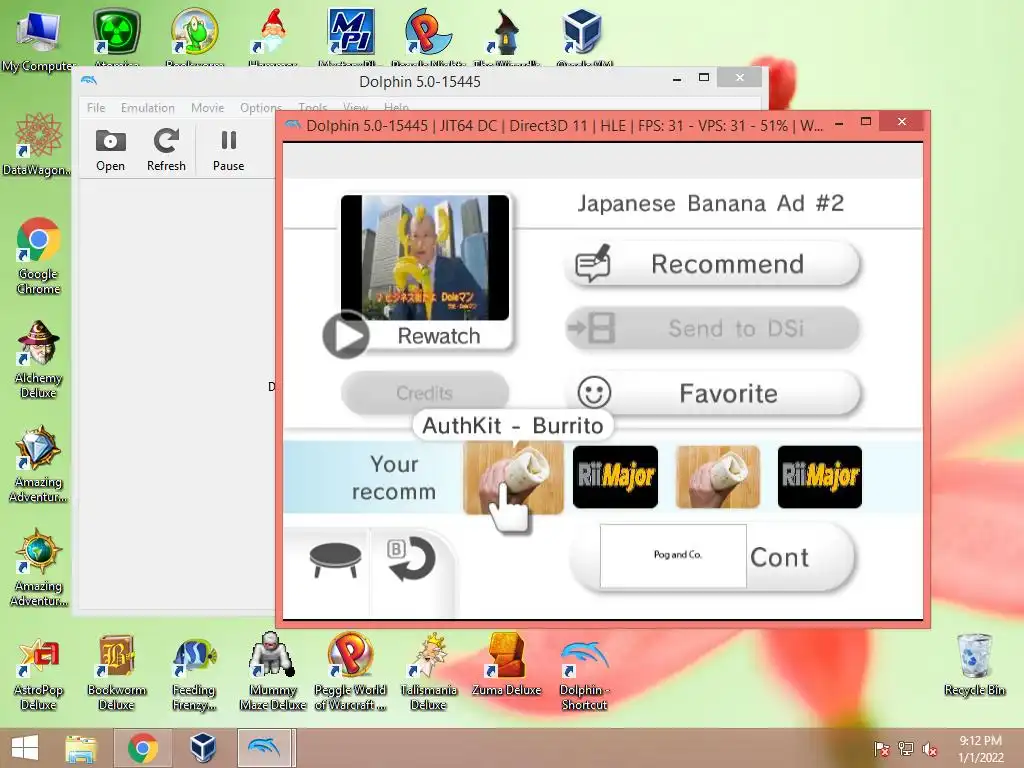This screenshot has height=768, width=1024.
Task: Open the Action Center flag icon
Action: tap(881, 749)
